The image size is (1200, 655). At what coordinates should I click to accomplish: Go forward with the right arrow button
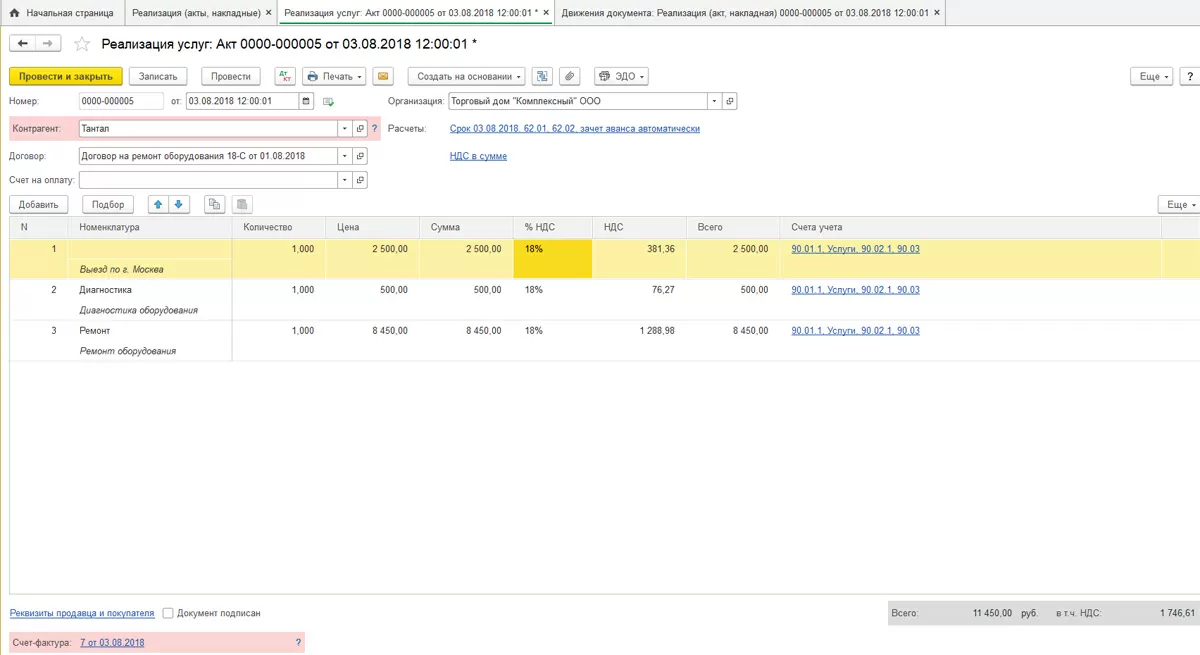pyautogui.click(x=48, y=43)
